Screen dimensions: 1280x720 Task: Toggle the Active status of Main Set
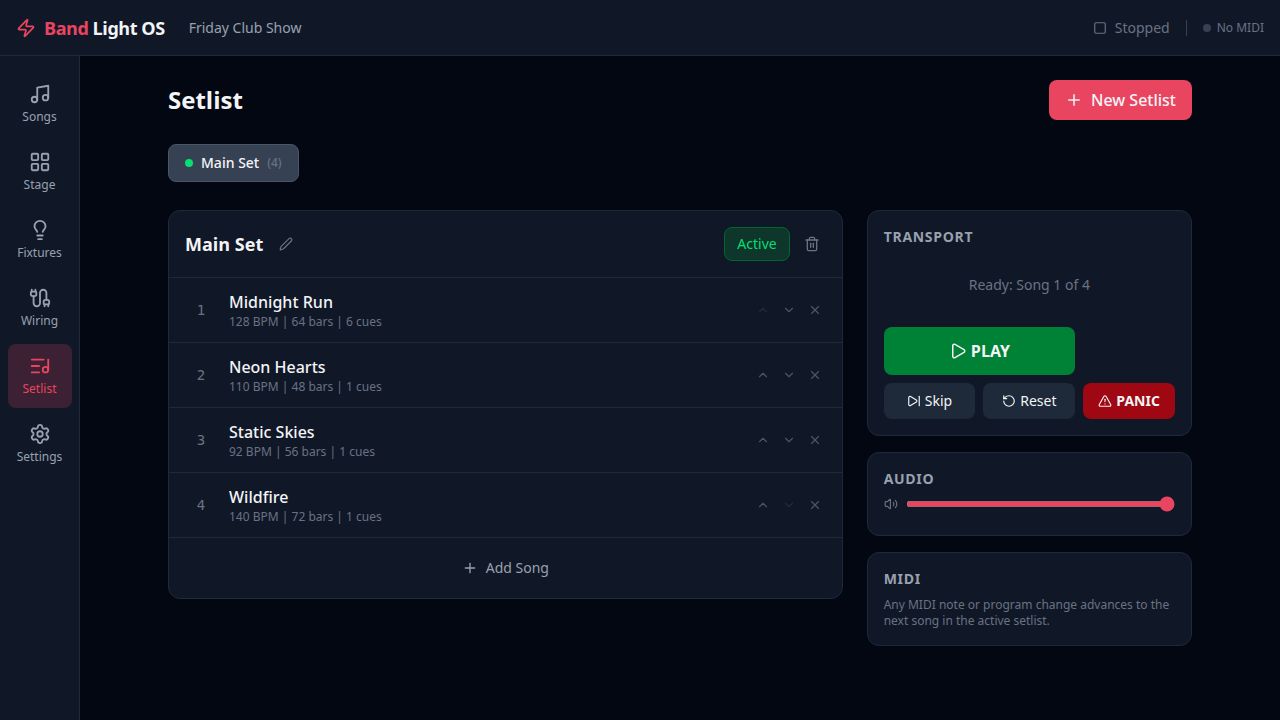(x=757, y=244)
